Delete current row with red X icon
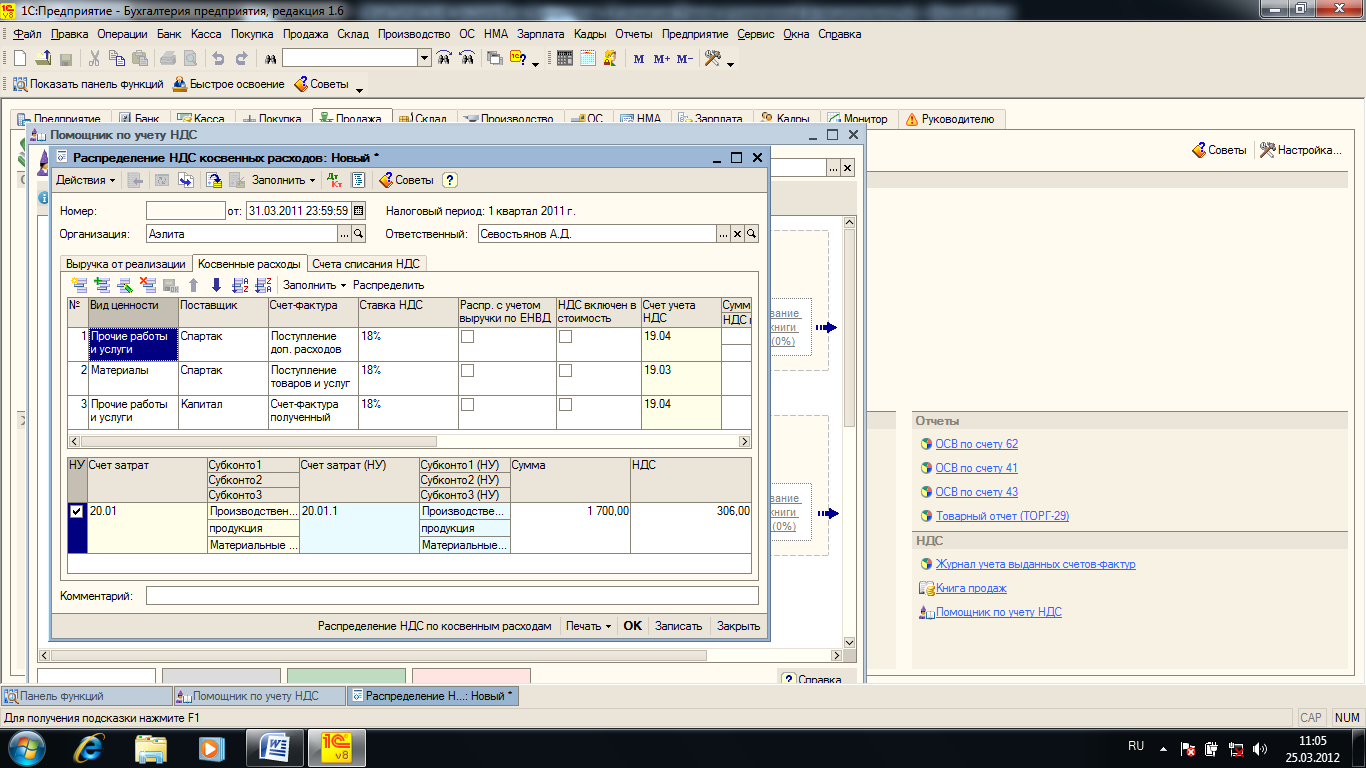Image resolution: width=1366 pixels, height=768 pixels. click(x=148, y=285)
